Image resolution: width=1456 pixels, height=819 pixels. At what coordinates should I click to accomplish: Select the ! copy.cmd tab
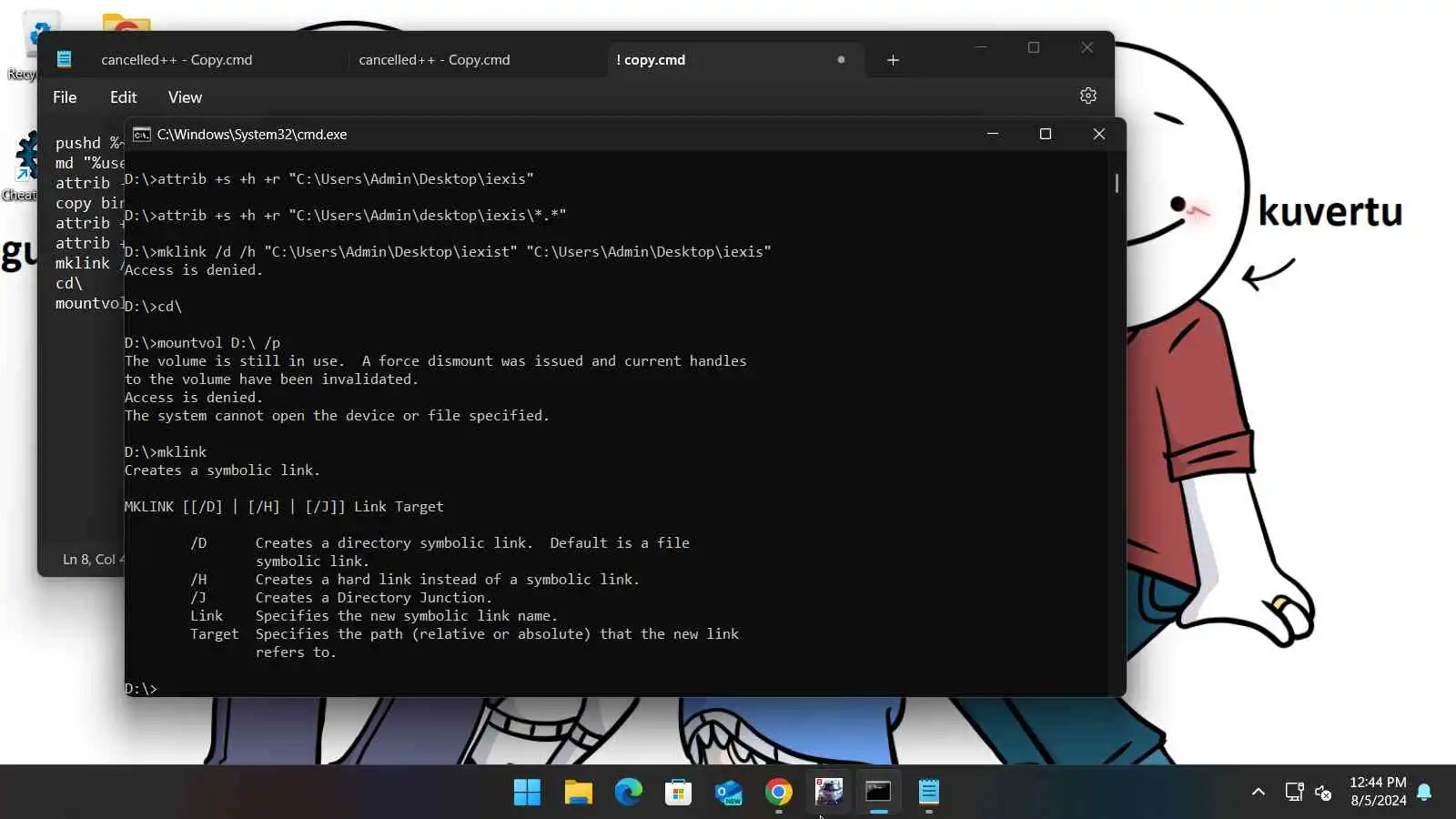coord(651,60)
